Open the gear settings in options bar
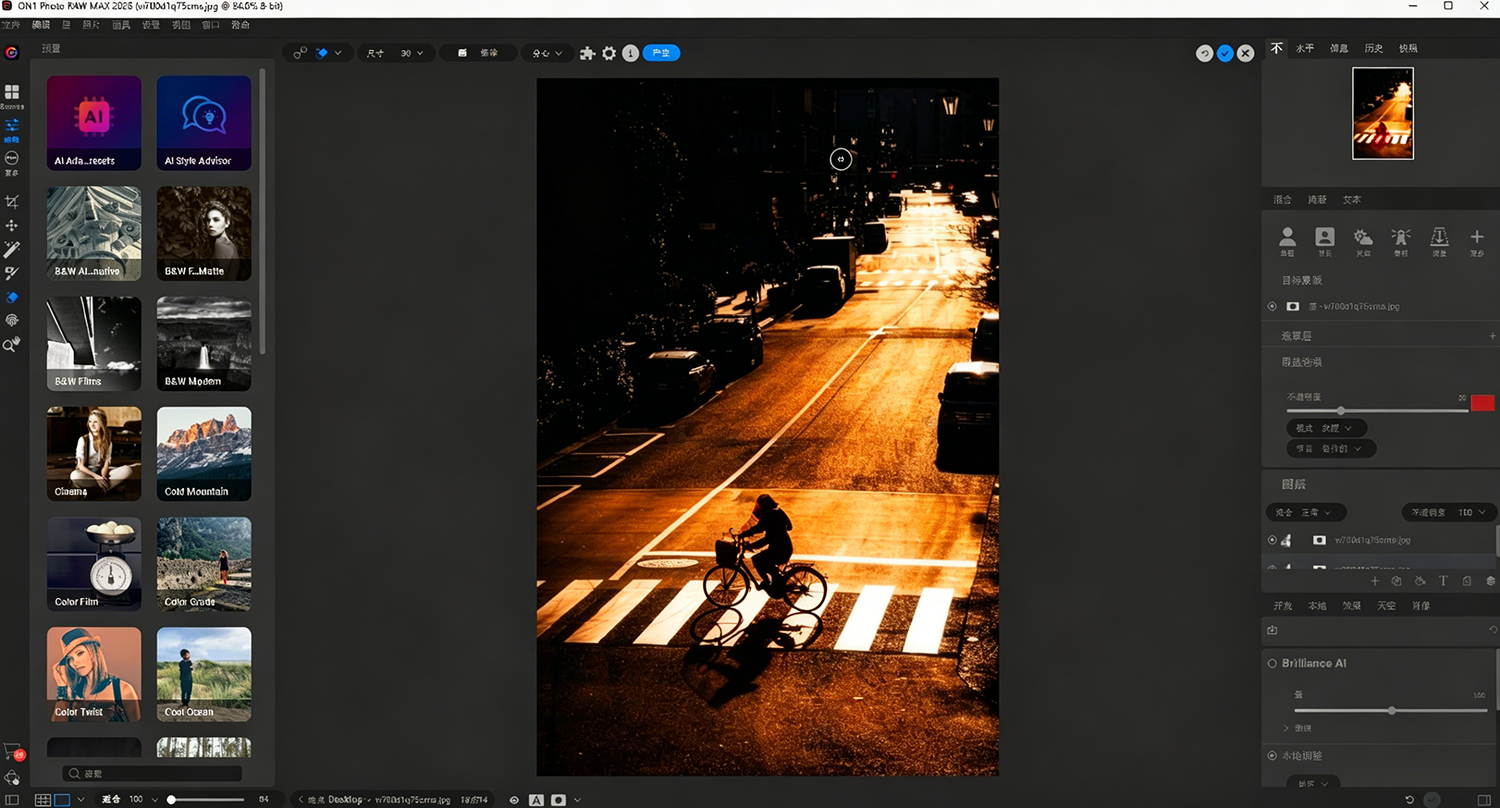The width and height of the screenshot is (1500, 808). coord(609,53)
